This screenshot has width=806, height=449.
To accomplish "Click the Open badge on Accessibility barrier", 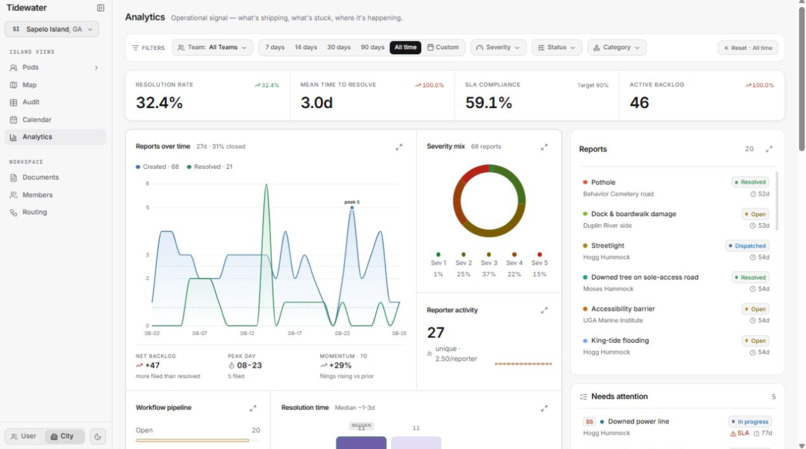I will pyautogui.click(x=755, y=309).
